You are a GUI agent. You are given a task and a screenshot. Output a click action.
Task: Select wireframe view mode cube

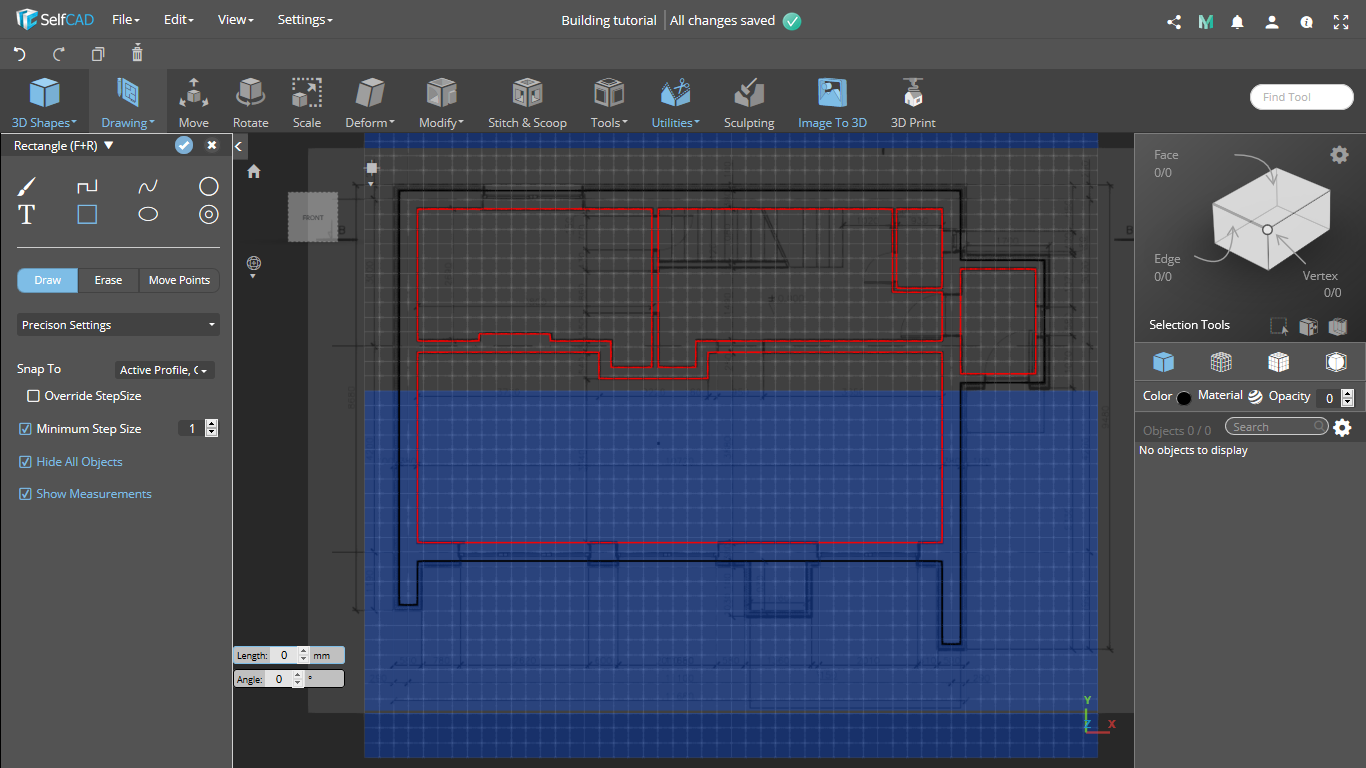point(1221,362)
